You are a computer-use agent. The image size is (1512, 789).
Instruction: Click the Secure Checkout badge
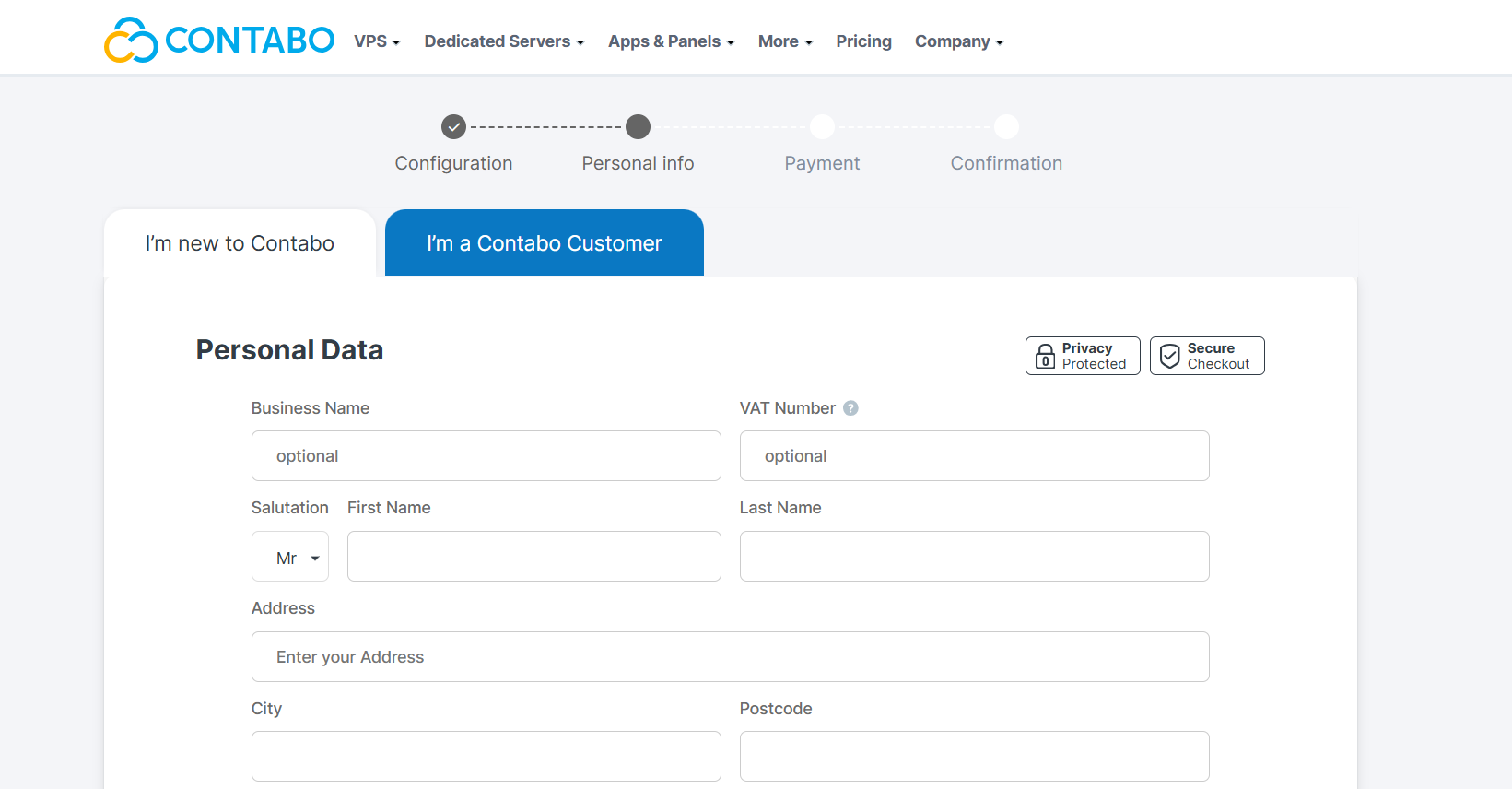point(1207,356)
